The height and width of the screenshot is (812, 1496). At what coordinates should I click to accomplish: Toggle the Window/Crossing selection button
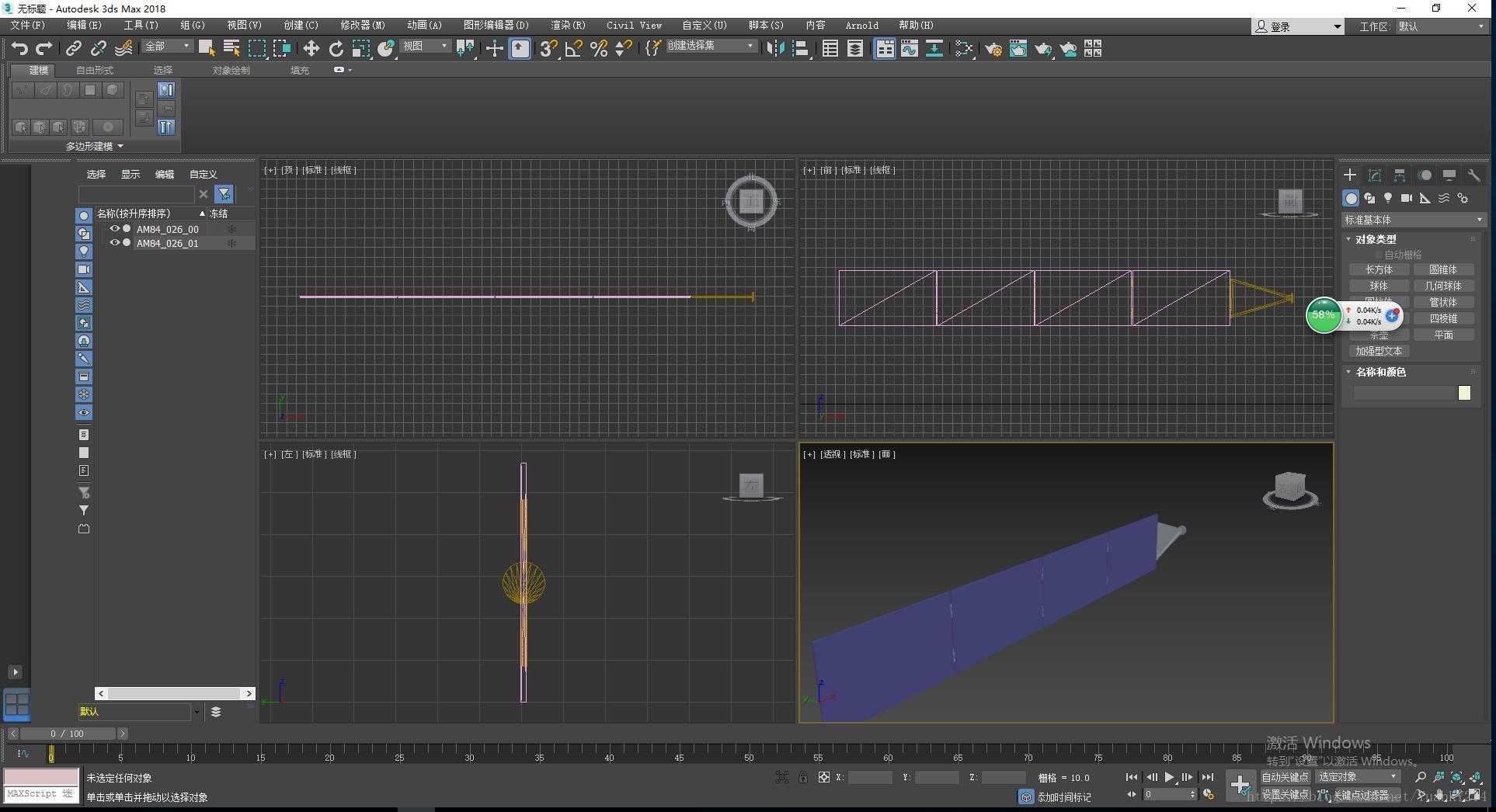coord(281,48)
